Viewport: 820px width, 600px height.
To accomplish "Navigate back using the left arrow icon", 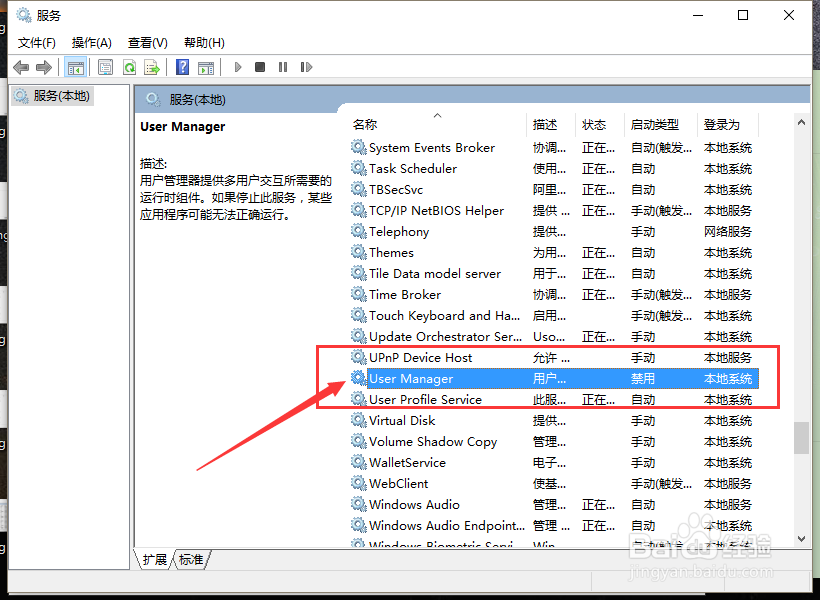I will 21,66.
